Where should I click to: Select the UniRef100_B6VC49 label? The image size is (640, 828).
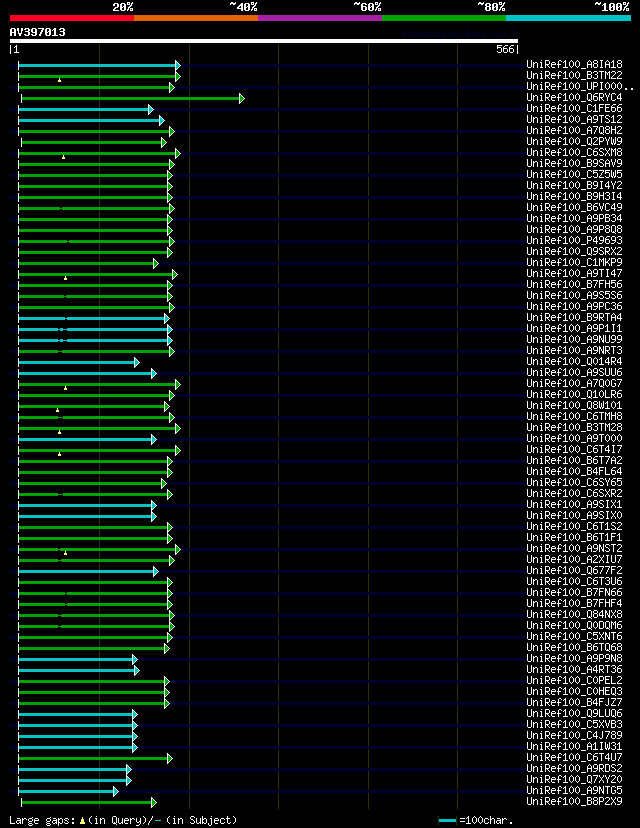(574, 208)
